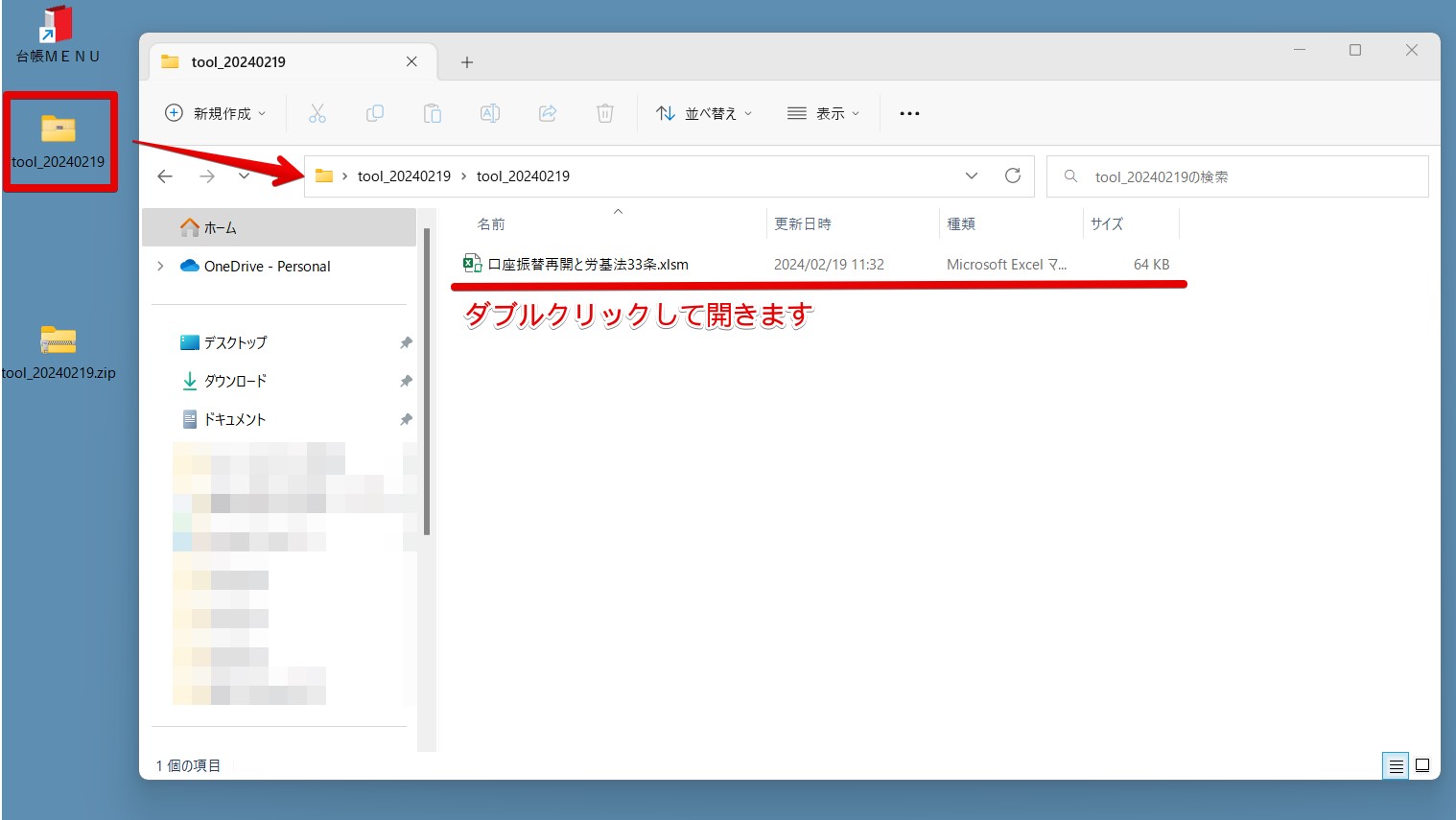1456x820 pixels.
Task: Click the Cut scissors icon in toolbar
Action: tap(317, 113)
